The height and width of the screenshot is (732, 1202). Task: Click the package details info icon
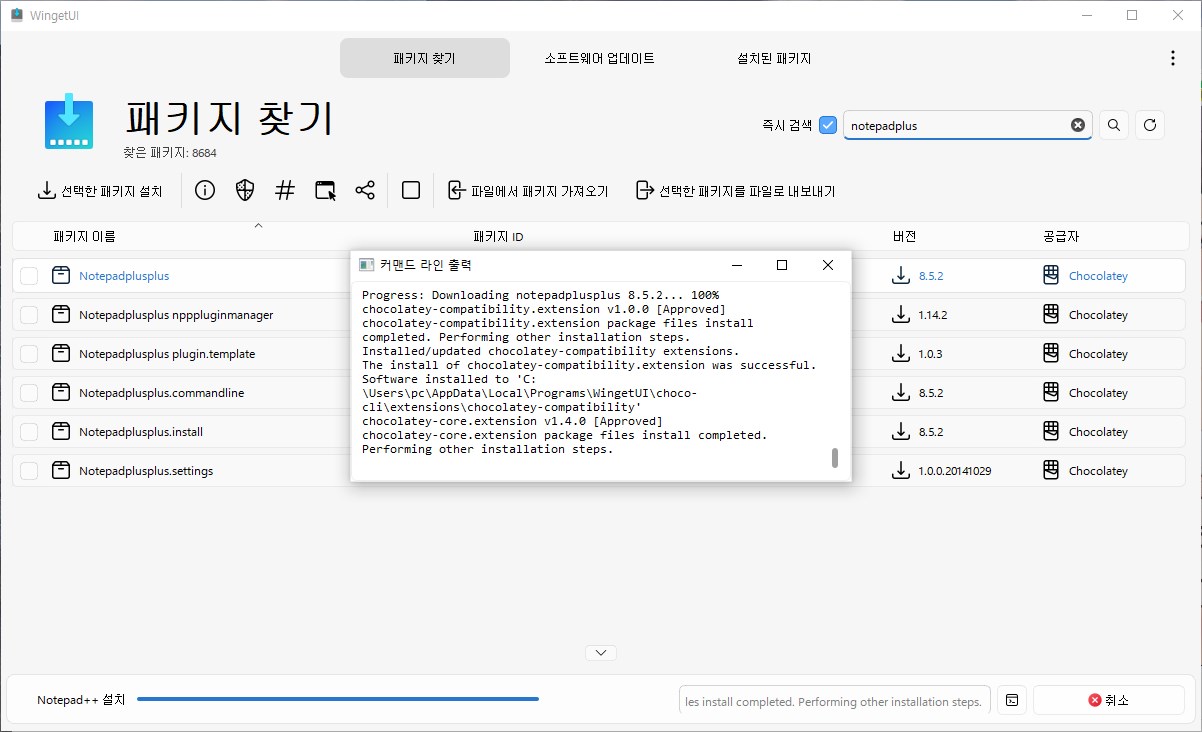click(205, 190)
